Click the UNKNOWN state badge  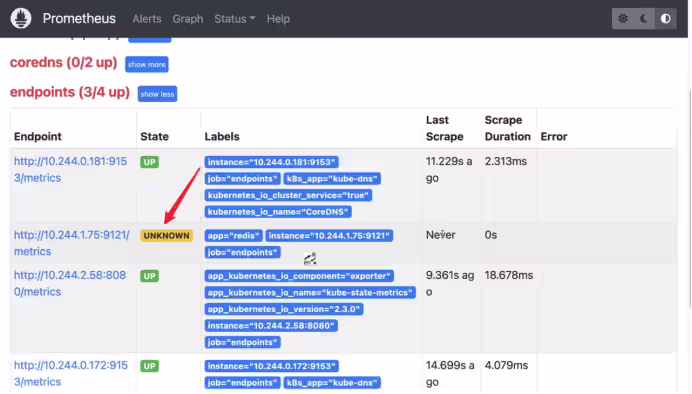[x=166, y=236]
